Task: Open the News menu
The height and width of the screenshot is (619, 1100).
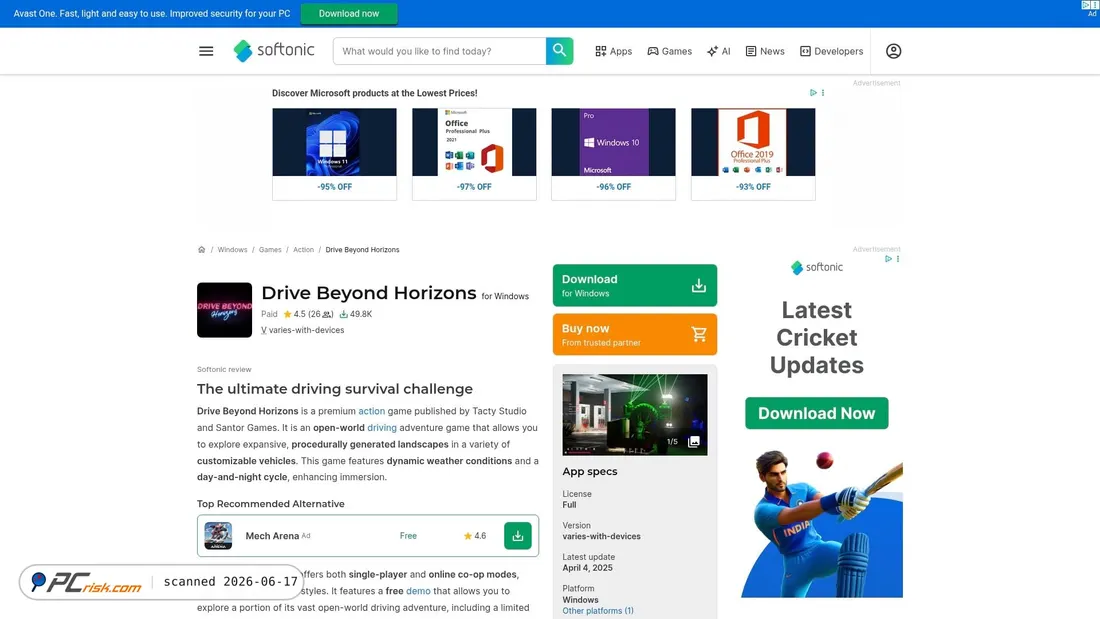Action: point(765,51)
